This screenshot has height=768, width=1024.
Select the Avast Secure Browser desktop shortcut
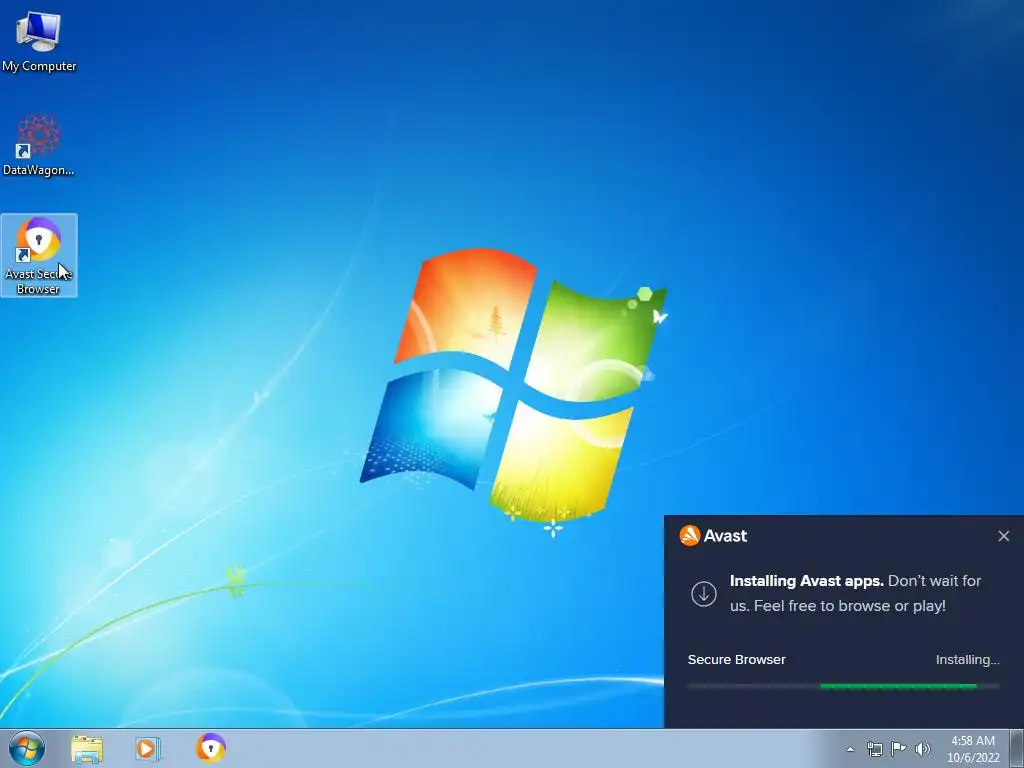click(39, 255)
